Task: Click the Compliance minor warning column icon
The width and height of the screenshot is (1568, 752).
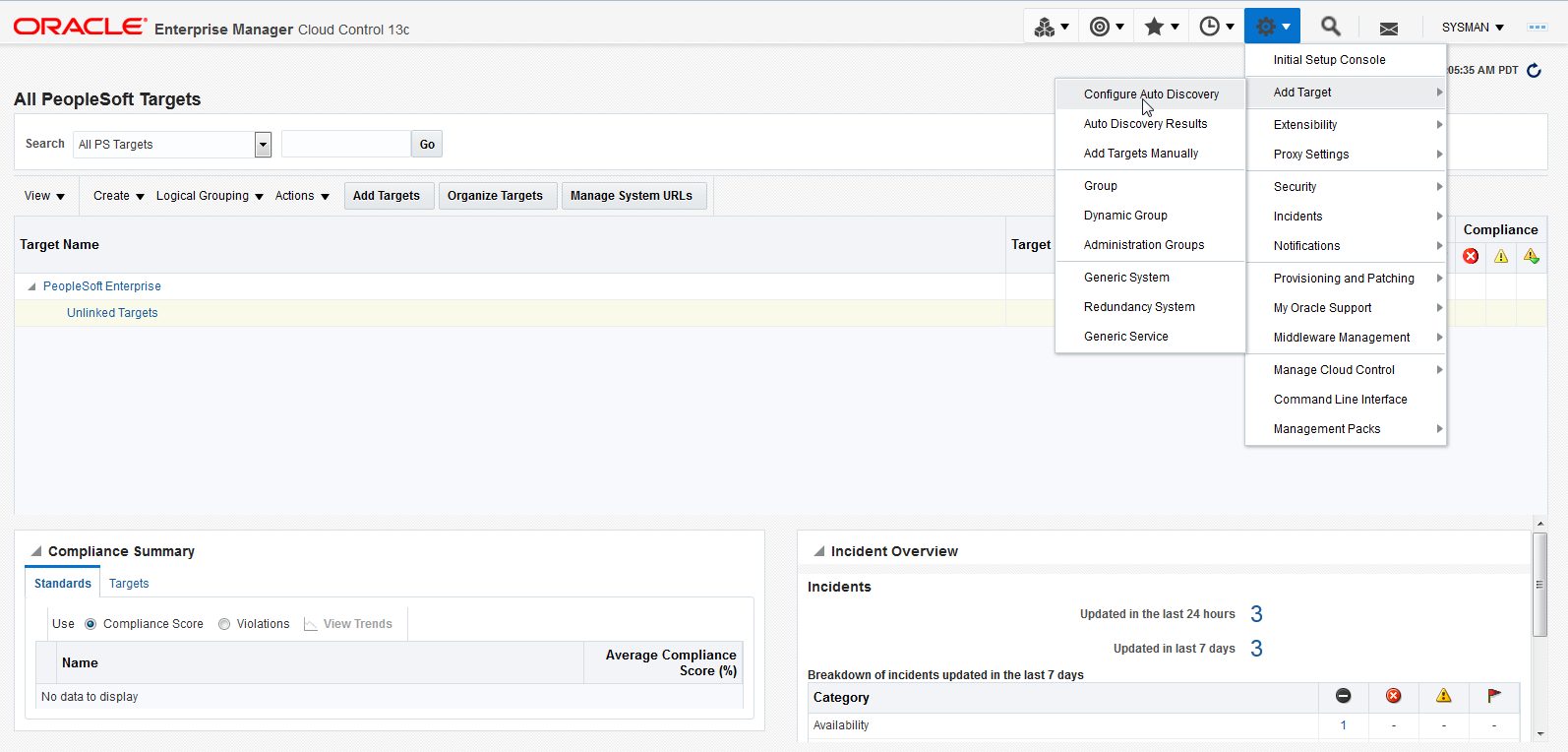Action: pos(1532,256)
